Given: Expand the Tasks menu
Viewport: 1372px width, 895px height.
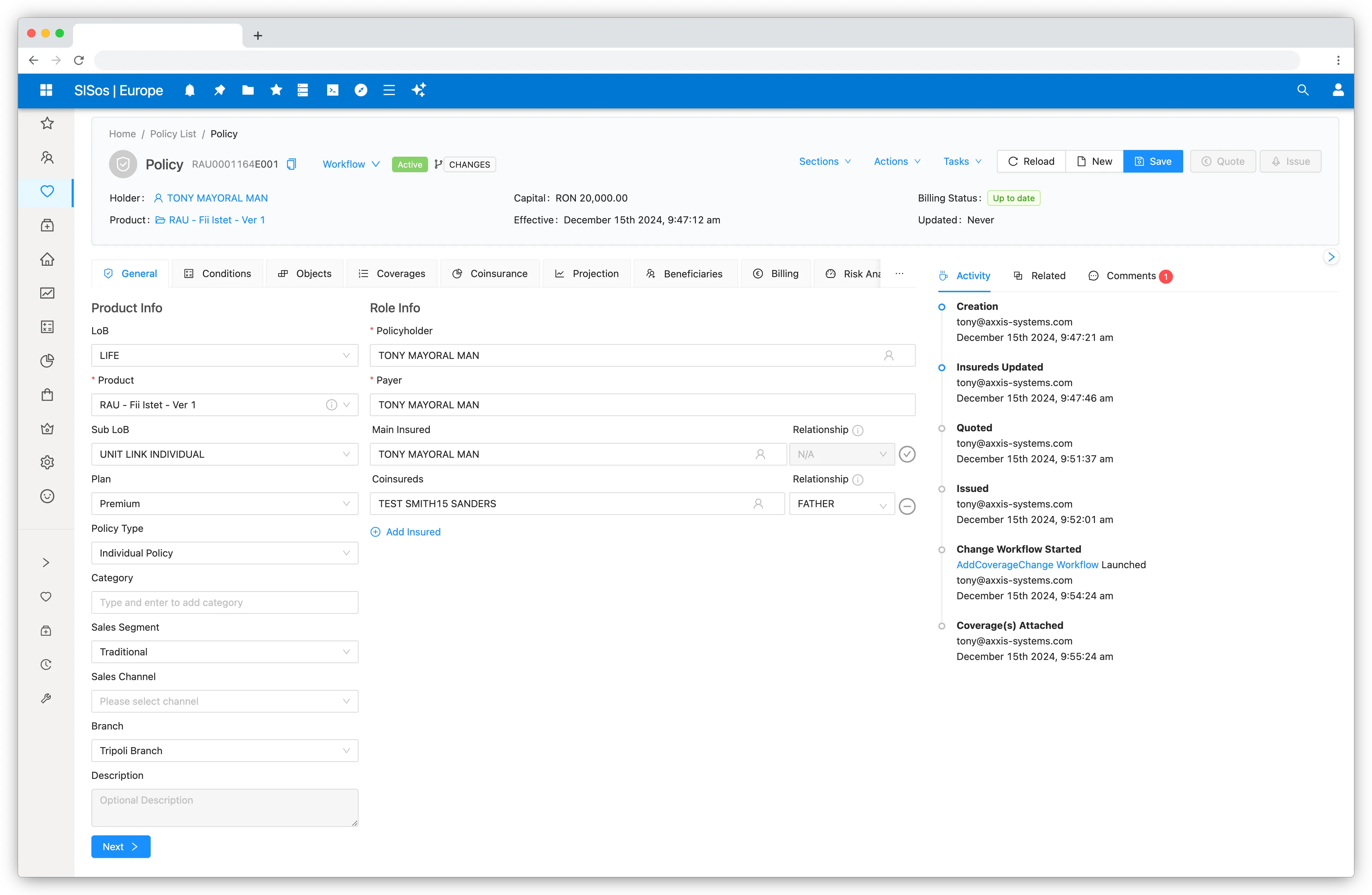Looking at the screenshot, I should click(962, 162).
